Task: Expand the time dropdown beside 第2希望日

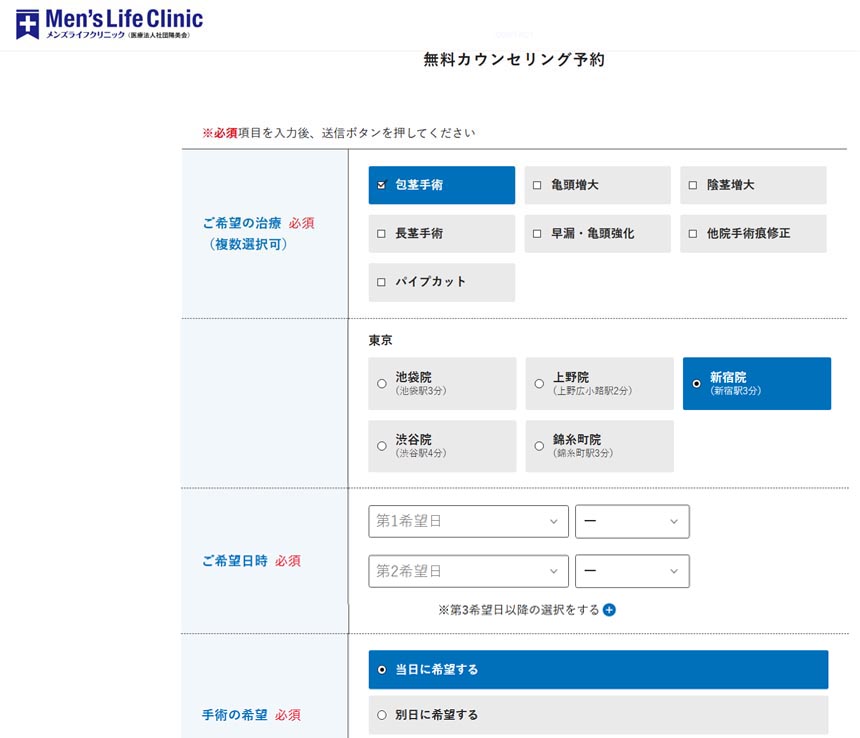Action: (x=632, y=571)
